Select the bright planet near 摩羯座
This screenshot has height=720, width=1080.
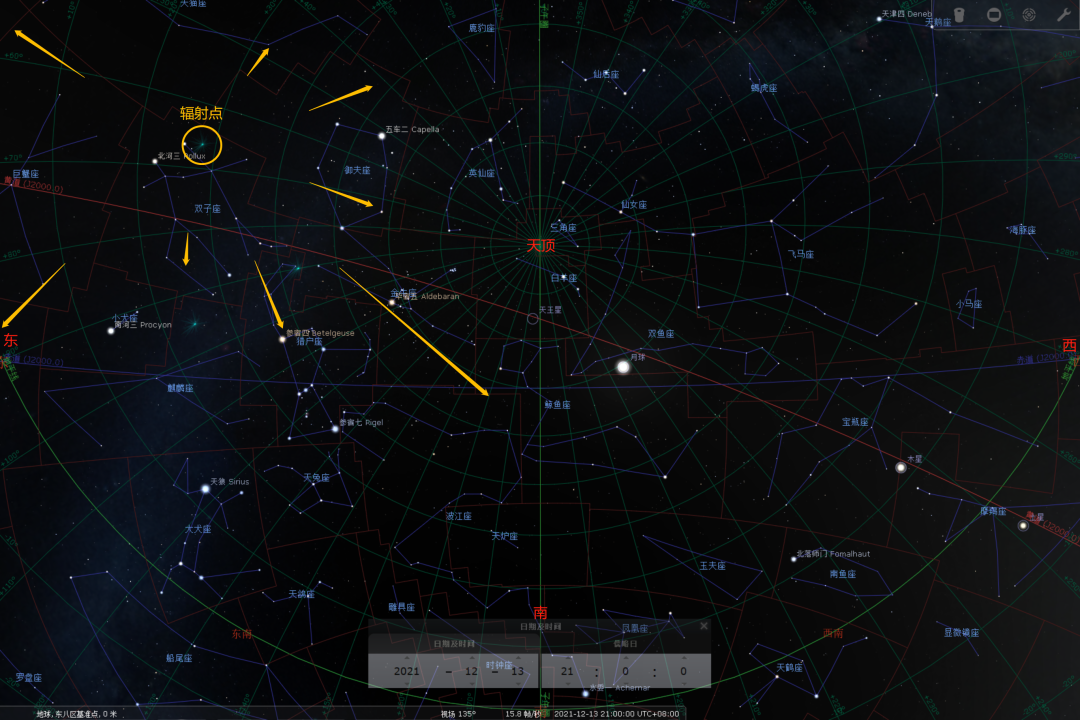pos(1023,526)
